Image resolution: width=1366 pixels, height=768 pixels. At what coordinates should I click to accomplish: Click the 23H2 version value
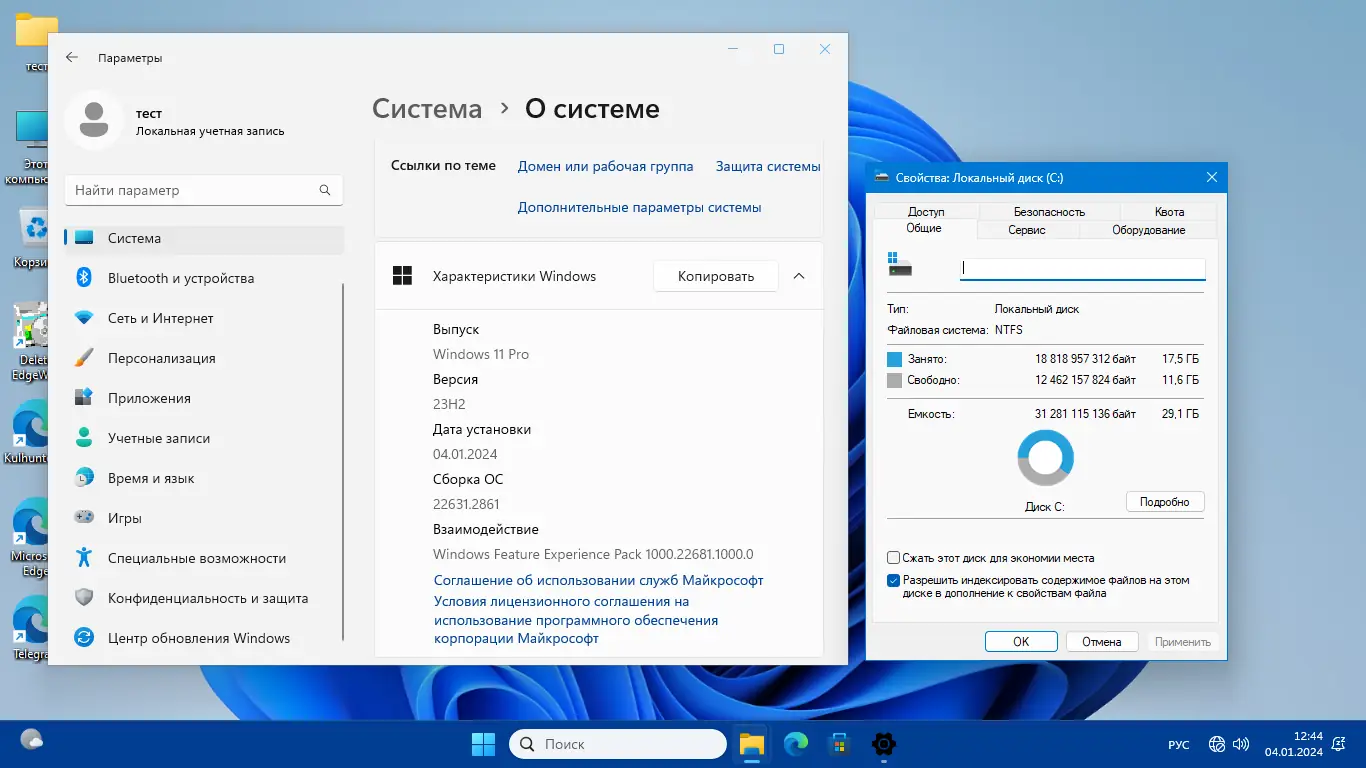pyautogui.click(x=449, y=404)
